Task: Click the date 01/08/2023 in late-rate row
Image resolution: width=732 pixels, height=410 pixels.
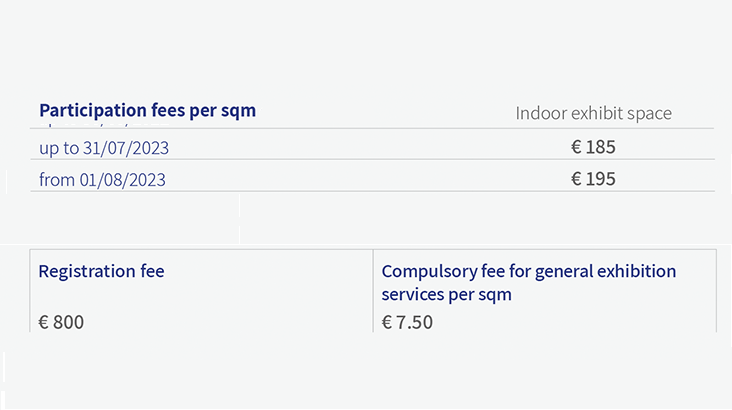Action: 122,180
